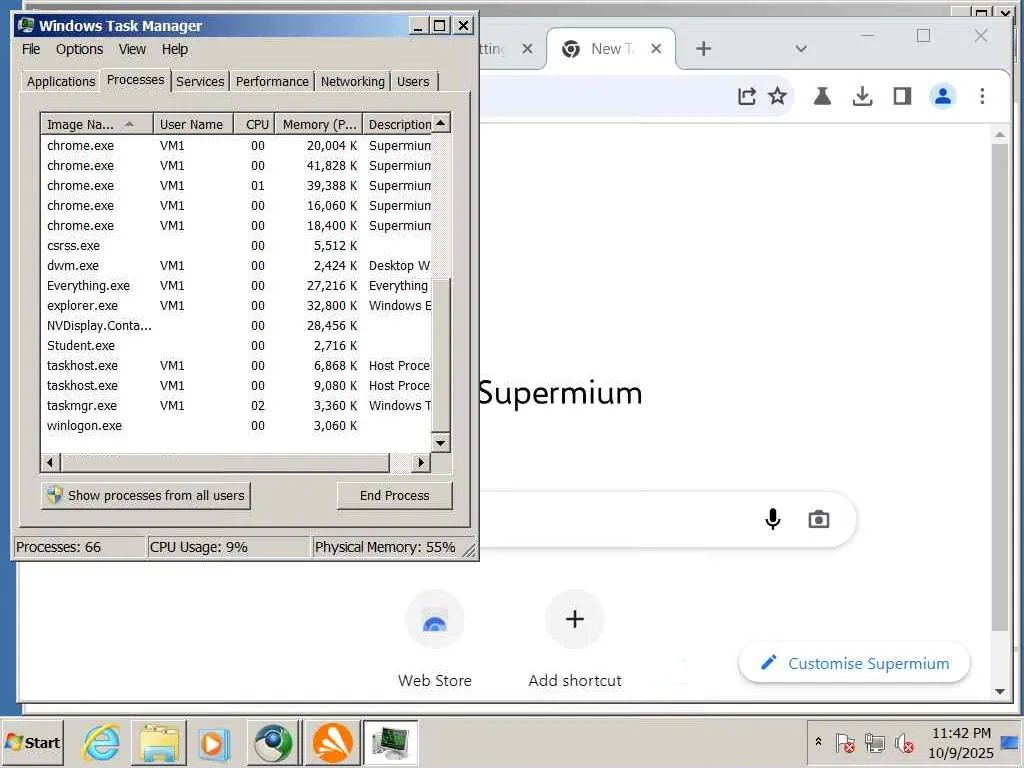
Task: Select the Everything.exe process row
Action: coord(236,285)
